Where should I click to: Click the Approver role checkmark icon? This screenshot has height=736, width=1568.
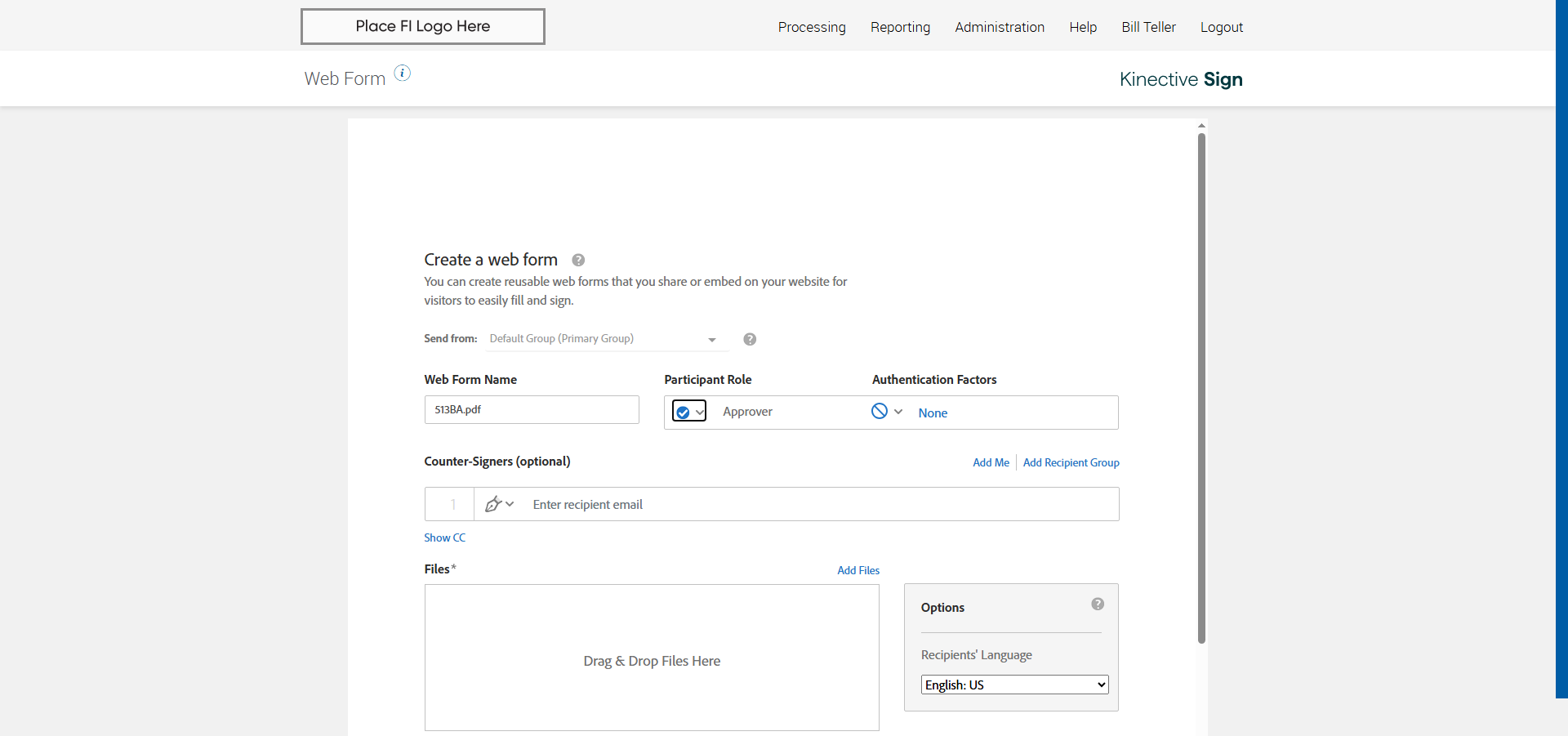point(684,413)
